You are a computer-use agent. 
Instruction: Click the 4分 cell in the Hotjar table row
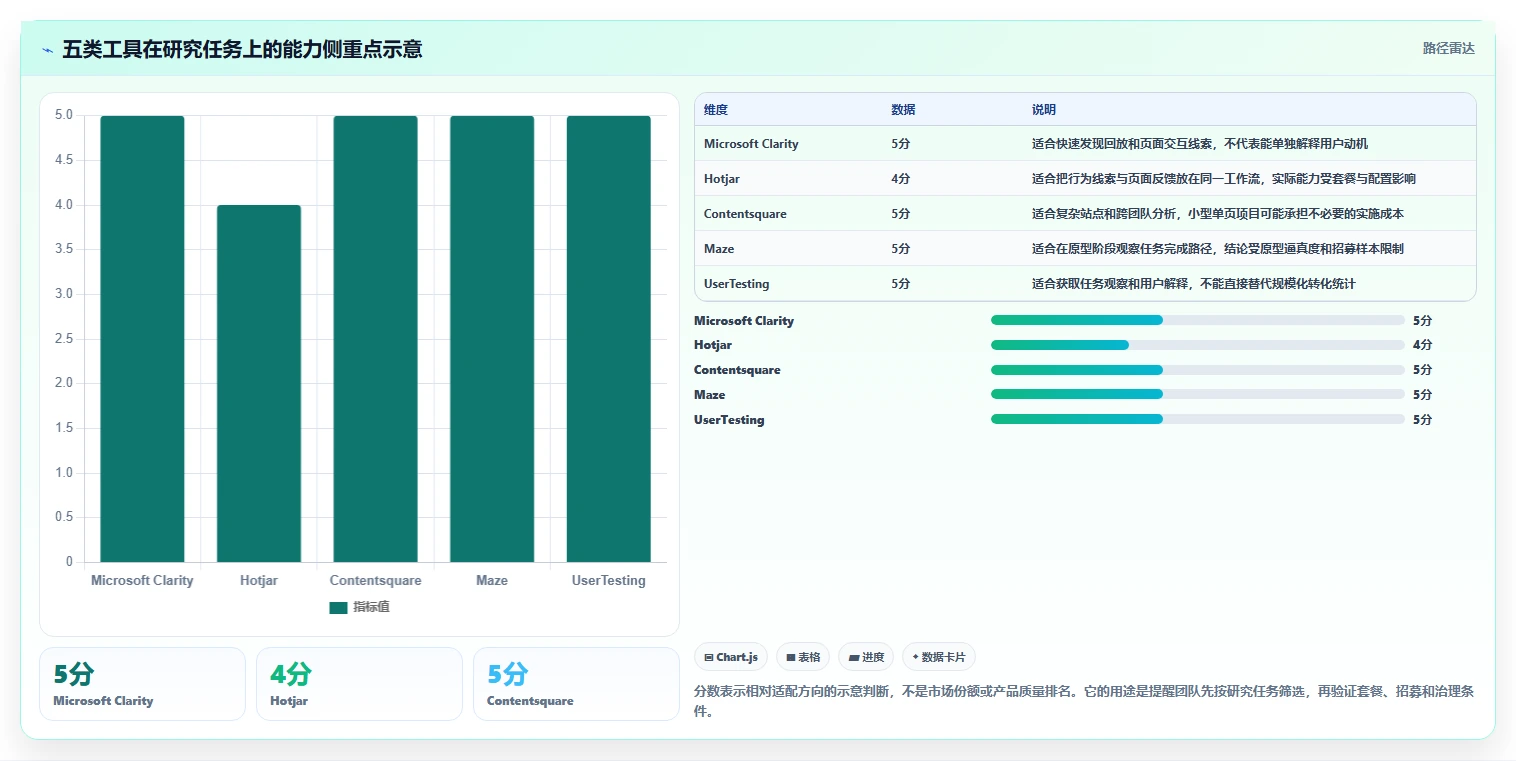[x=901, y=179]
